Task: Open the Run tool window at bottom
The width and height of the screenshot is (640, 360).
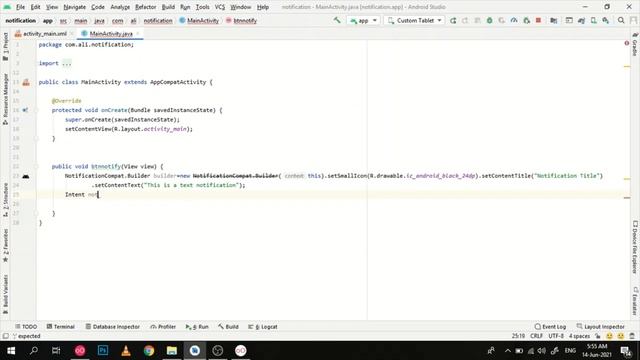Action: click(x=197, y=327)
